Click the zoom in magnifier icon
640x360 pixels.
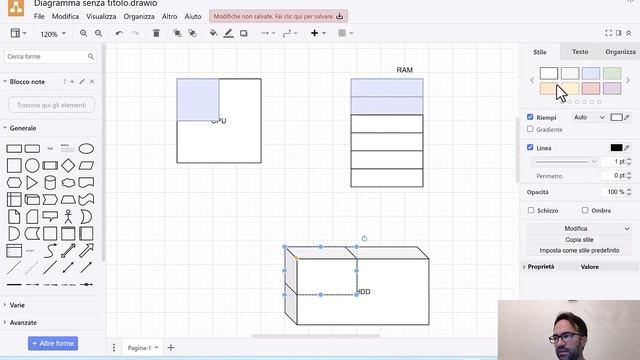click(x=83, y=33)
